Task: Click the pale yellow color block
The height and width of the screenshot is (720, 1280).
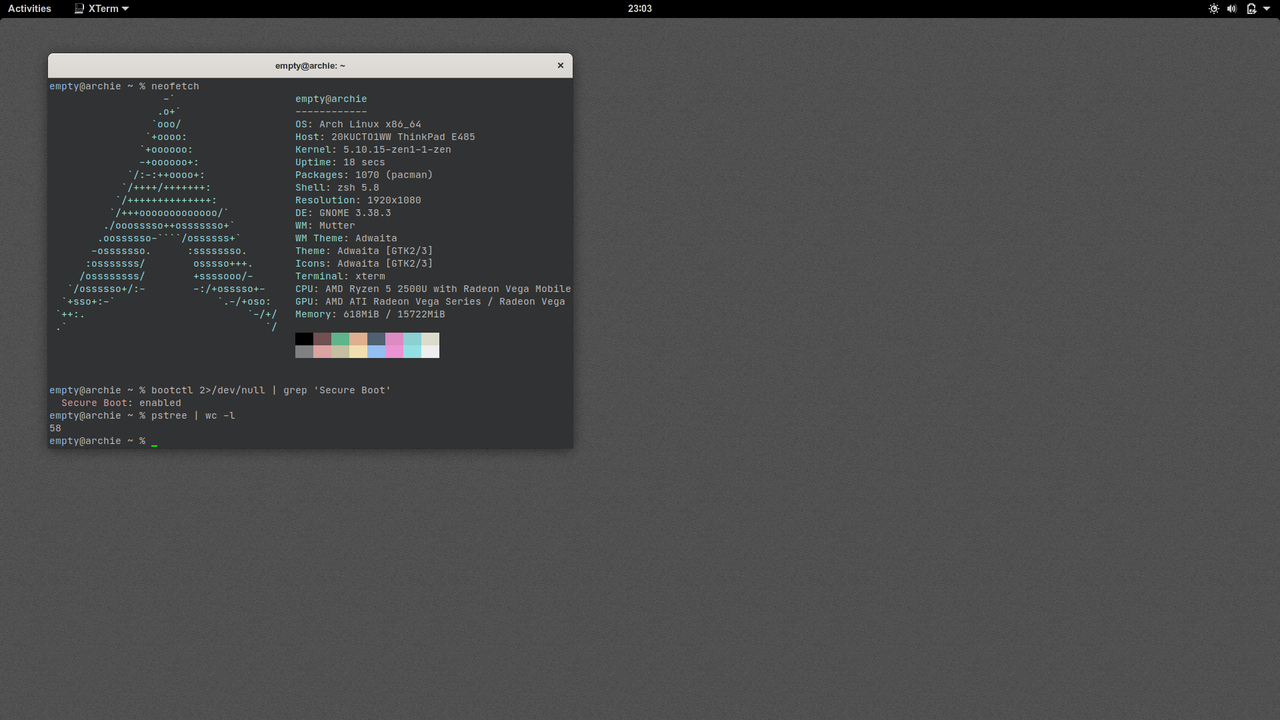Action: pos(358,351)
